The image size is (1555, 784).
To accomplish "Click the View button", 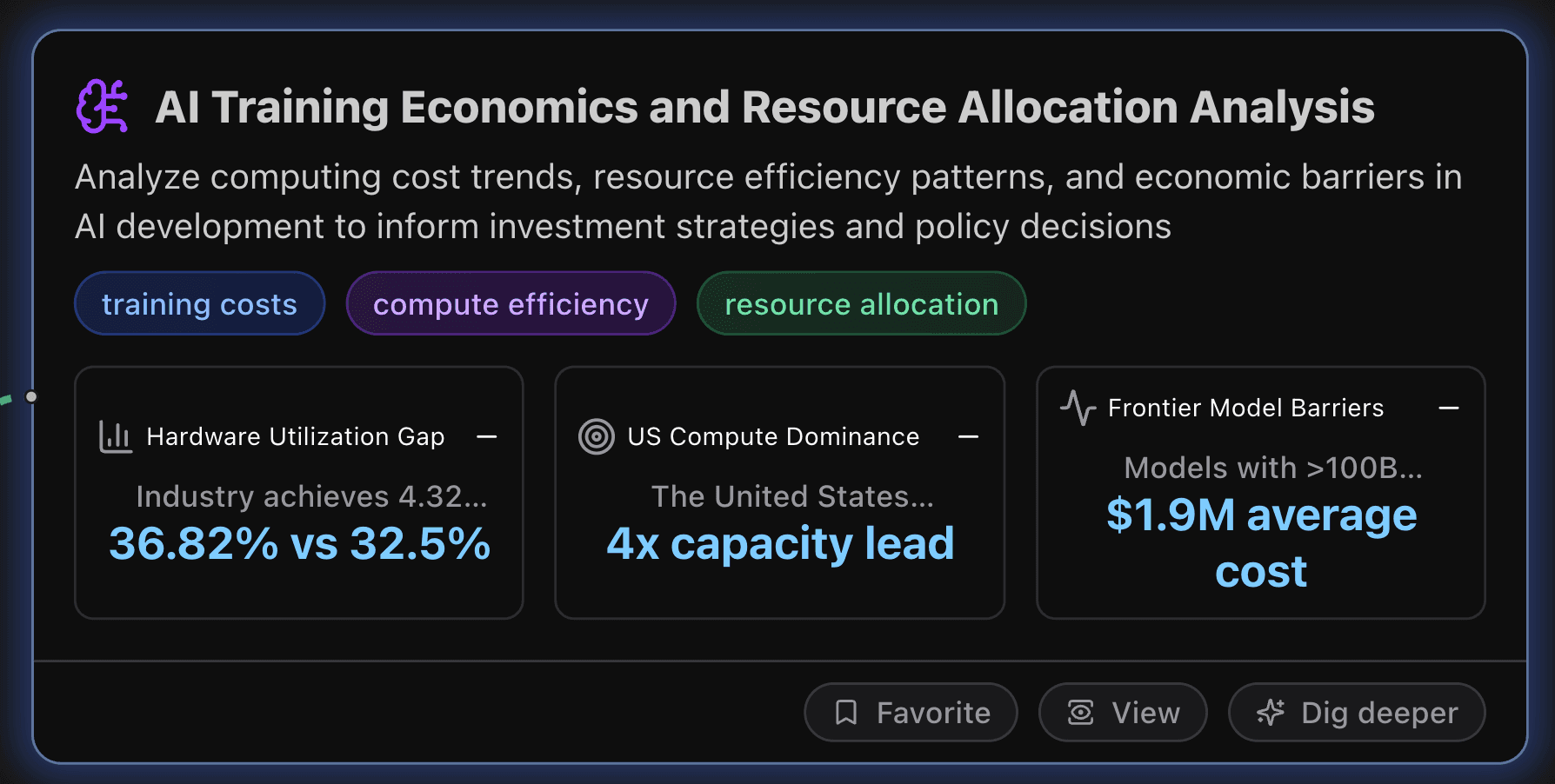I will [x=1122, y=712].
